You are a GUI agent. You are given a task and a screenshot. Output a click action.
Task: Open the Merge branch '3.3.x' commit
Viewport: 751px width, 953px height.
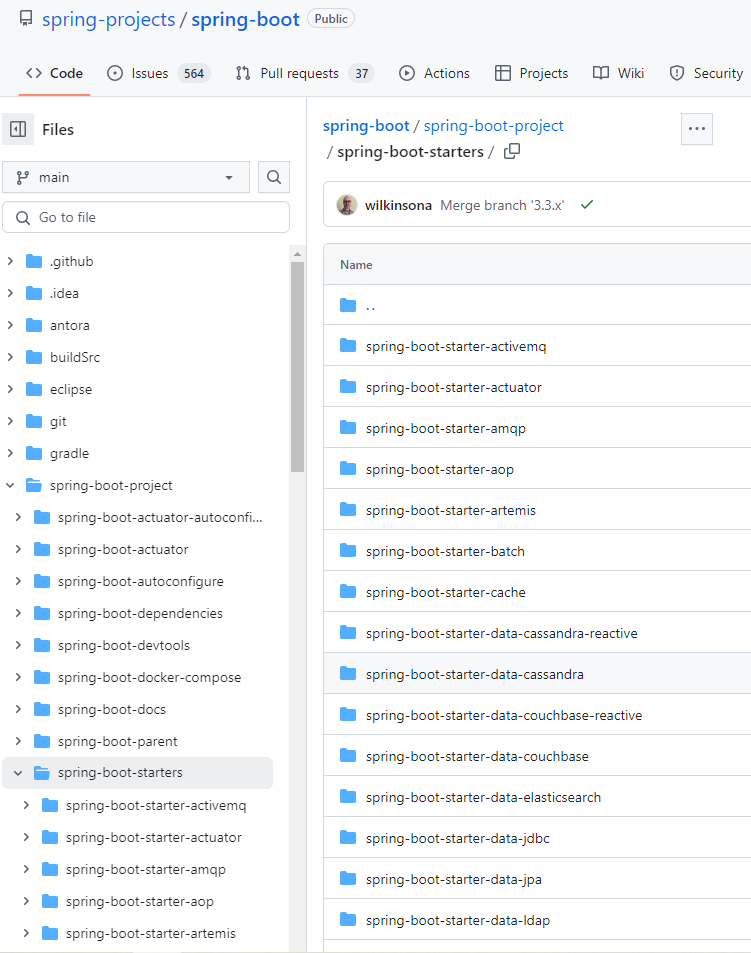[502, 205]
